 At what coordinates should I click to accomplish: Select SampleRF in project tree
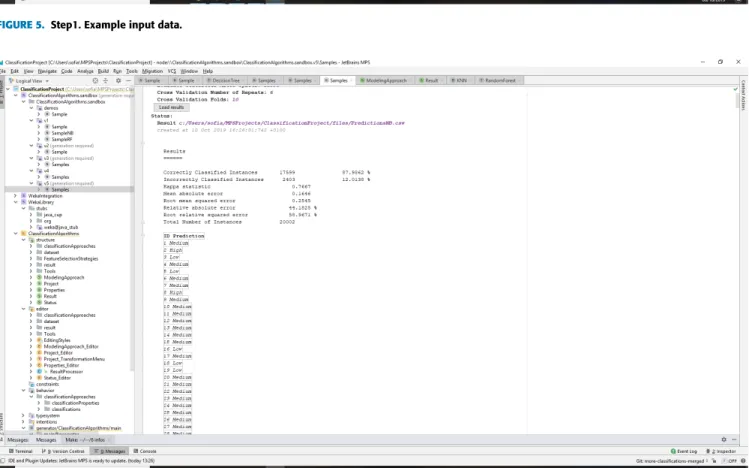(62, 139)
